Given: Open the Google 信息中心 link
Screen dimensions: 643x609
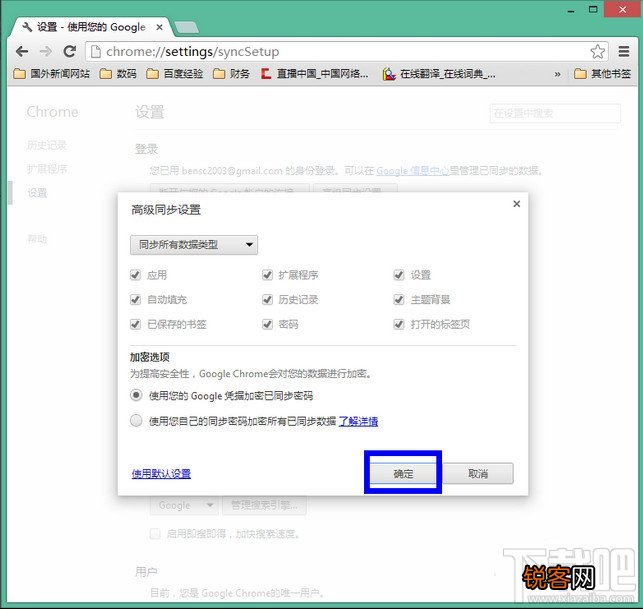Looking at the screenshot, I should pyautogui.click(x=412, y=171).
